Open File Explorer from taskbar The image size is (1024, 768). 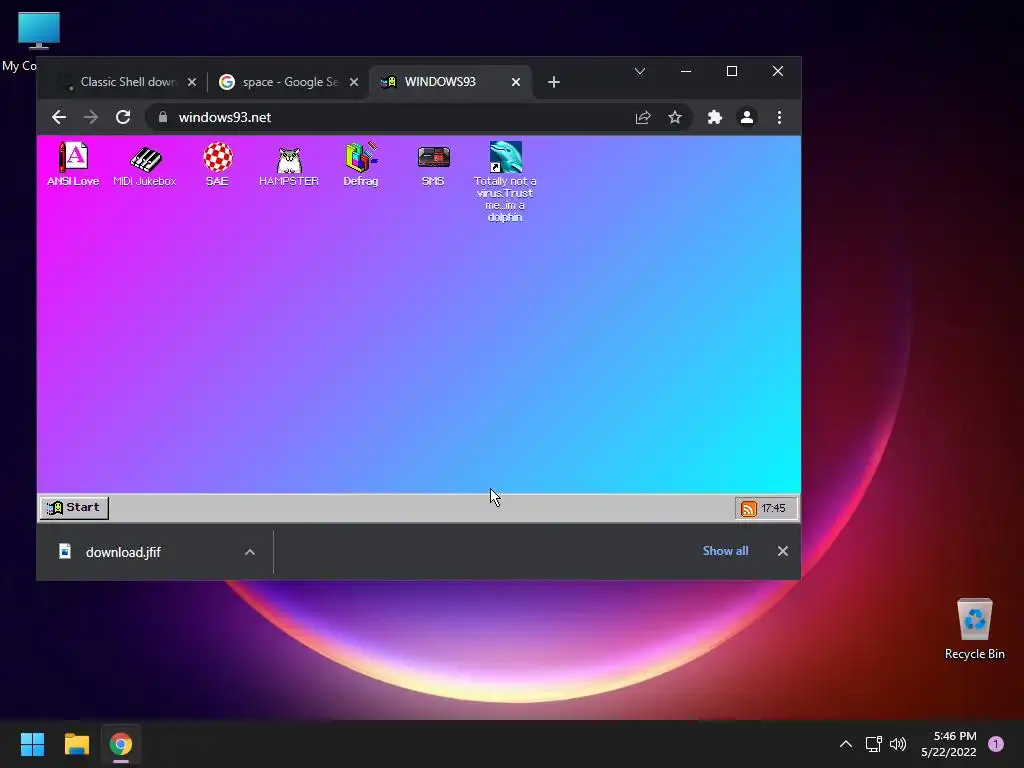coord(76,744)
